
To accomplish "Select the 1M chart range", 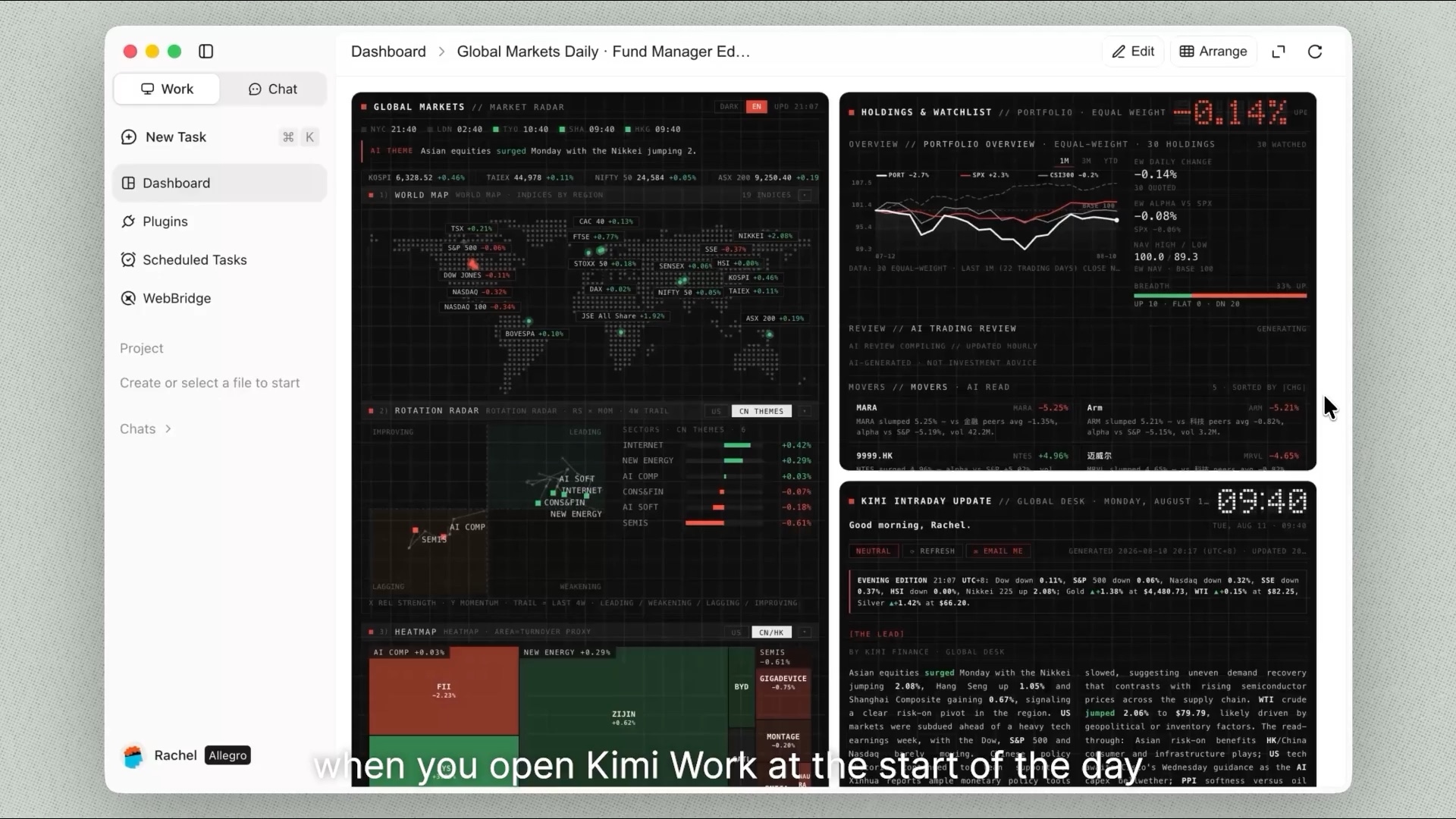I will click(1064, 161).
